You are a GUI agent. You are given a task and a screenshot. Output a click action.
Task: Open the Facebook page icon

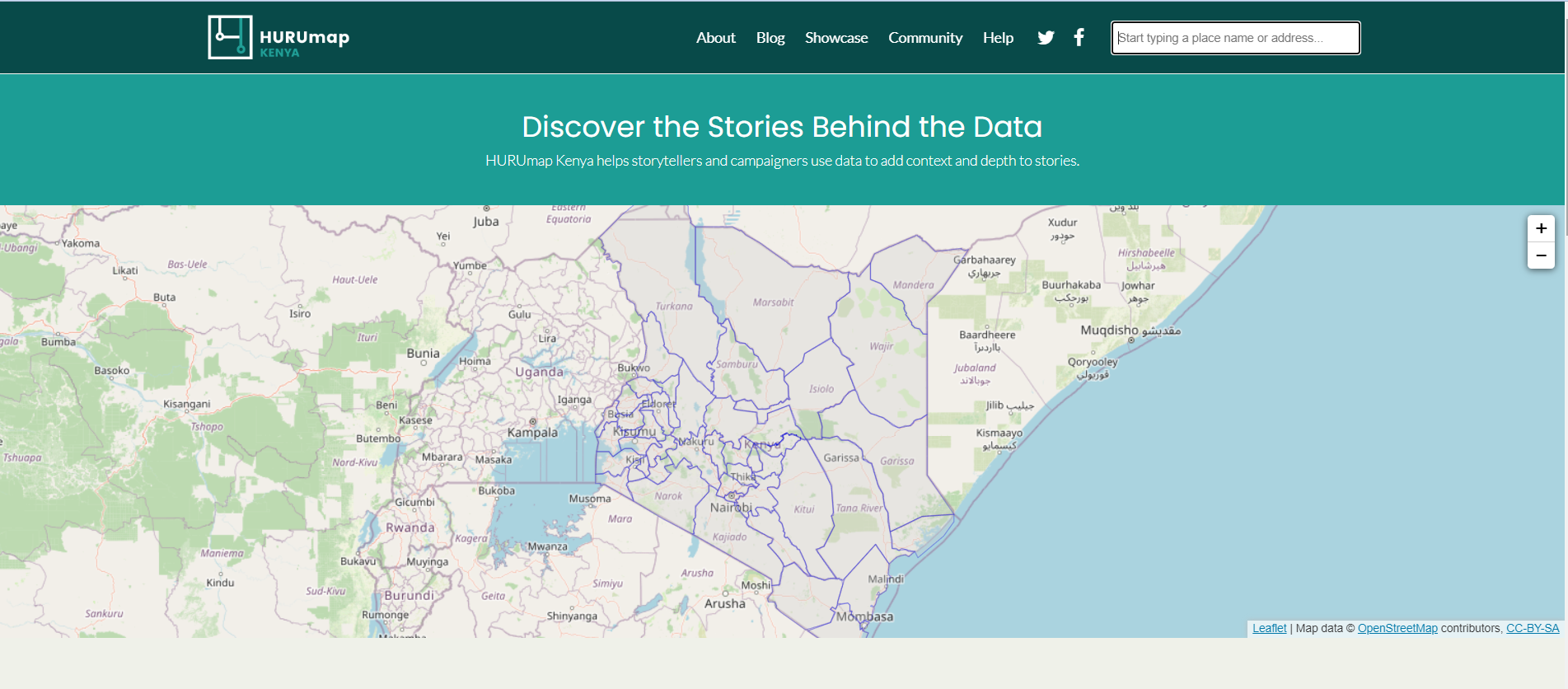pyautogui.click(x=1079, y=38)
